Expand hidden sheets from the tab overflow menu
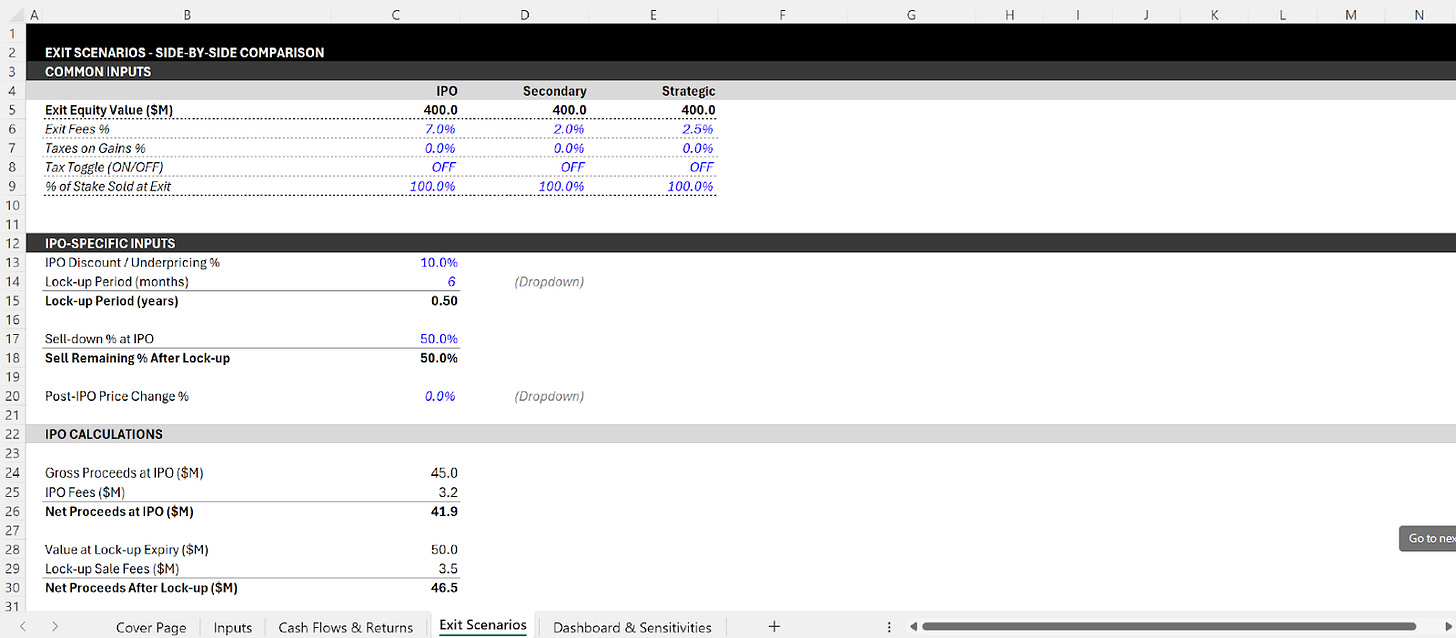 pos(889,626)
